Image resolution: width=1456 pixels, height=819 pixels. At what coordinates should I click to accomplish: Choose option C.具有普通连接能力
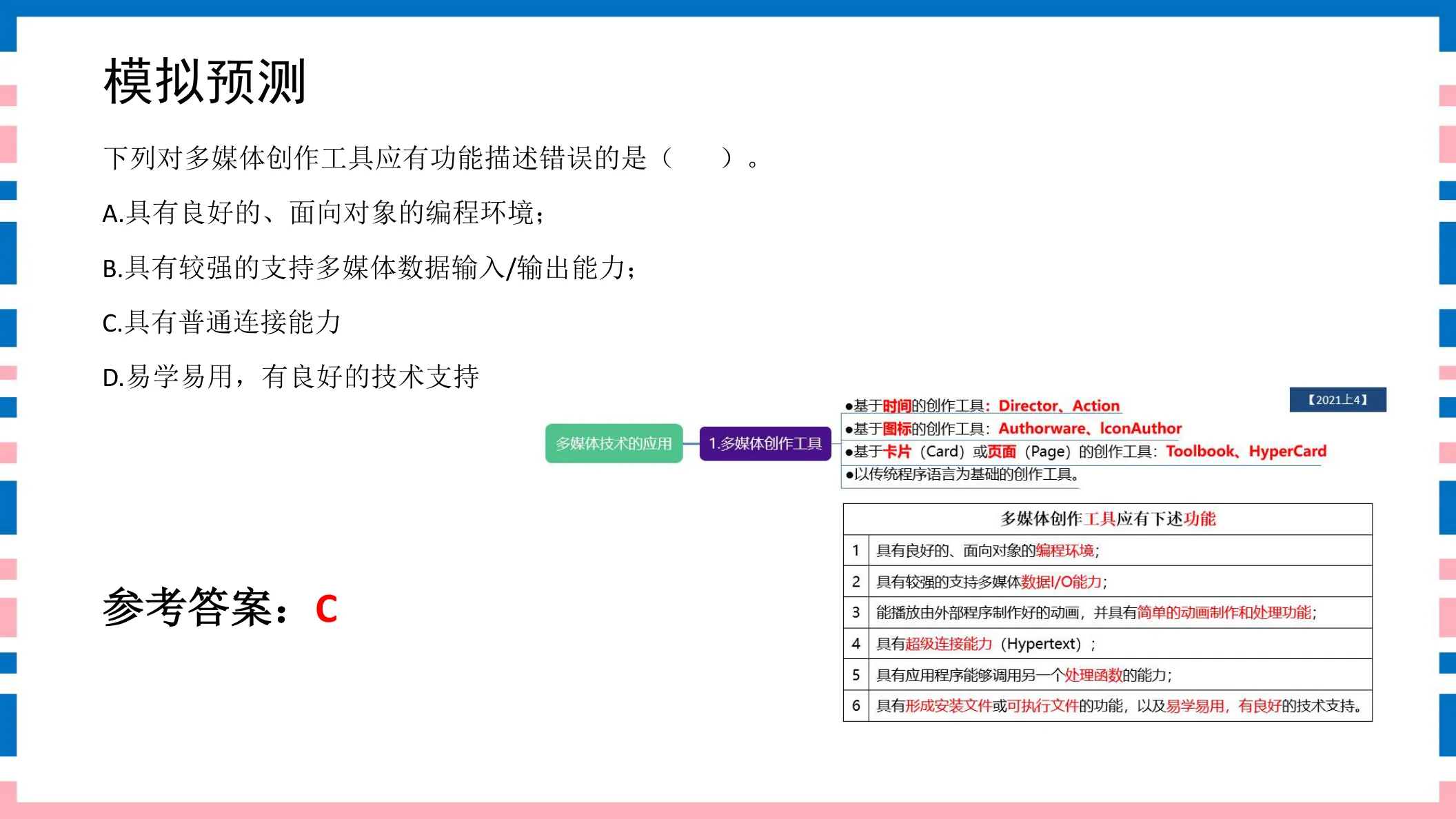[x=222, y=322]
